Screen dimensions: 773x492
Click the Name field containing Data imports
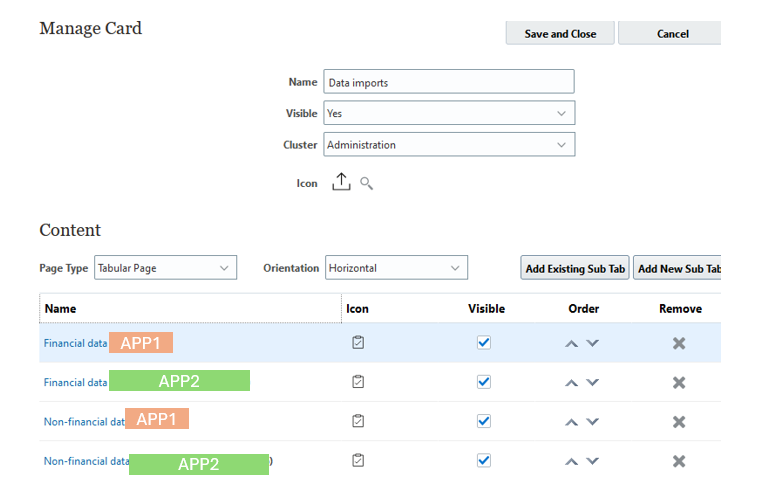449,82
